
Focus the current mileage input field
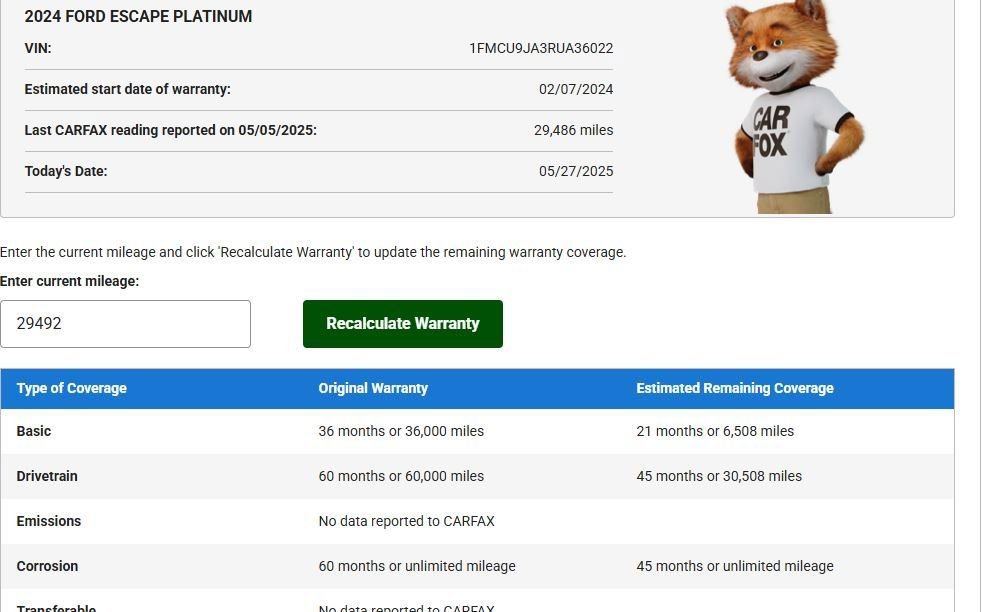pos(125,324)
